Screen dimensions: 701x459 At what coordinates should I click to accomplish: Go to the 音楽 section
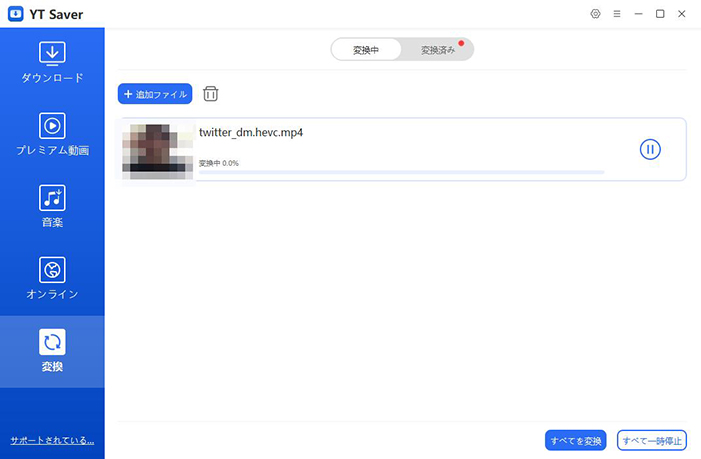click(52, 206)
